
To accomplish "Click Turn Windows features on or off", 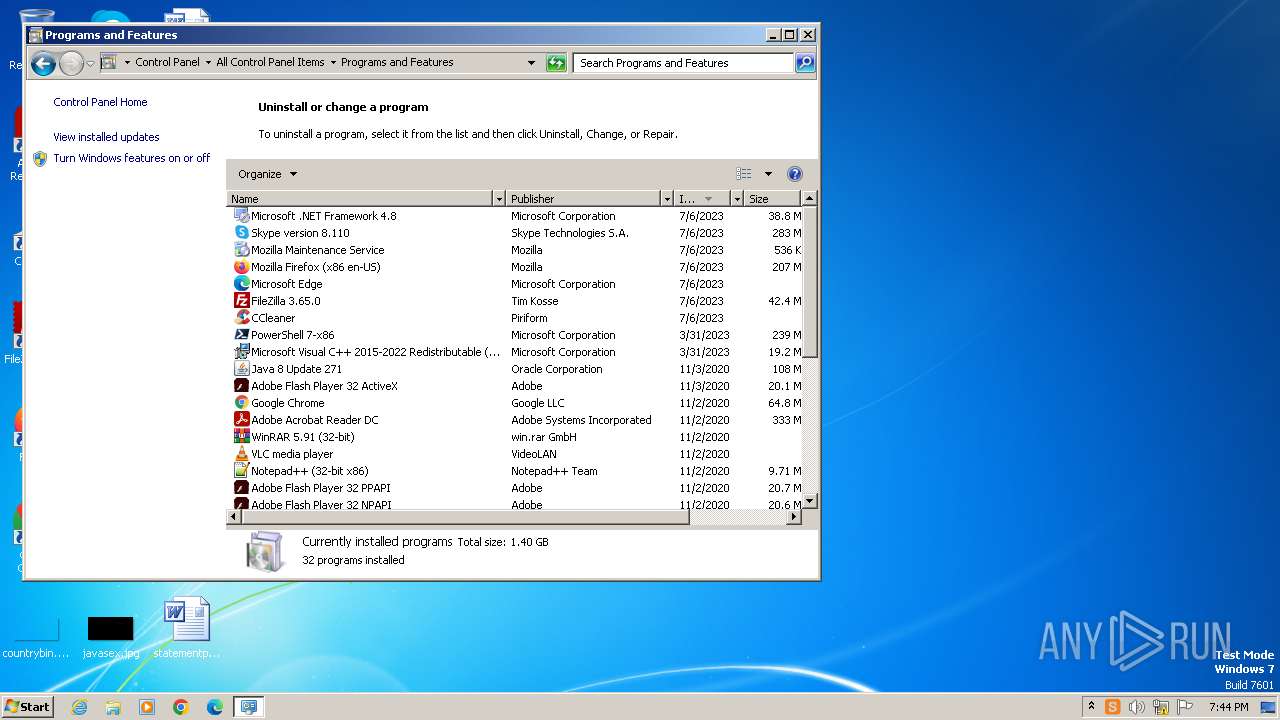I will (131, 158).
